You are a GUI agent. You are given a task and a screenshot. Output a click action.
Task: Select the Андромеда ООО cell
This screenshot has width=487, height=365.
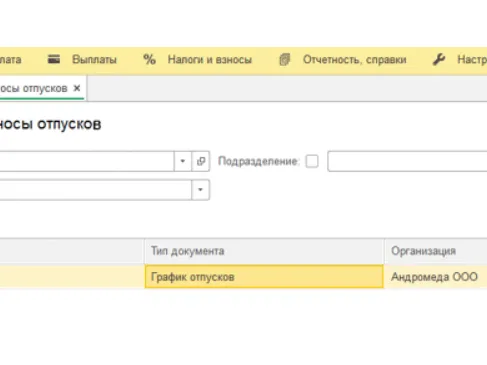[435, 277]
